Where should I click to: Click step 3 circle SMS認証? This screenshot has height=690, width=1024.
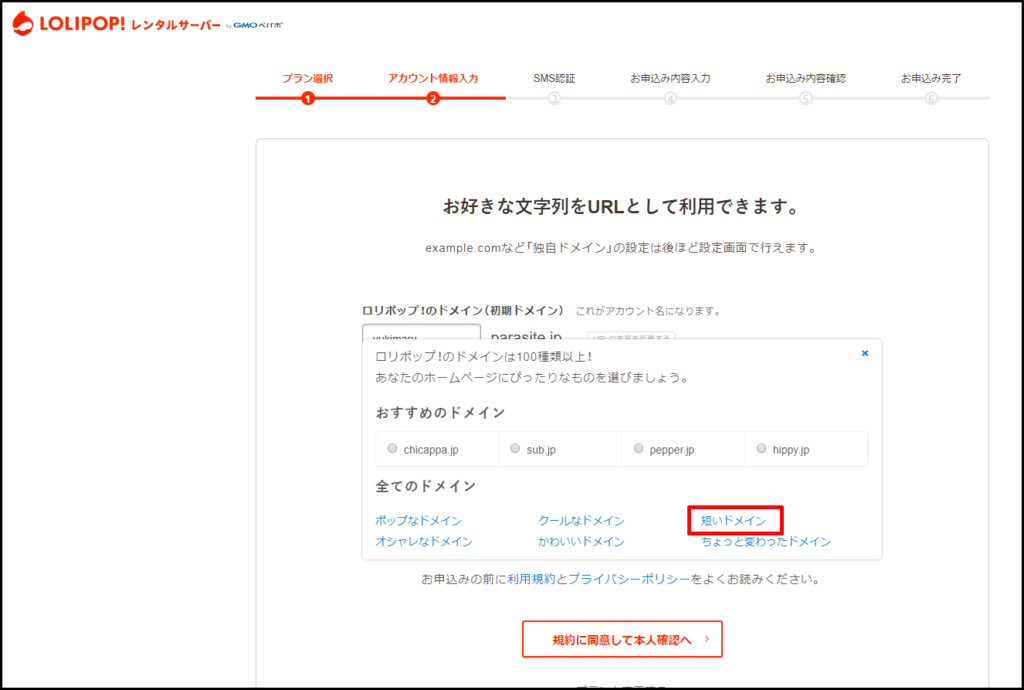click(554, 98)
